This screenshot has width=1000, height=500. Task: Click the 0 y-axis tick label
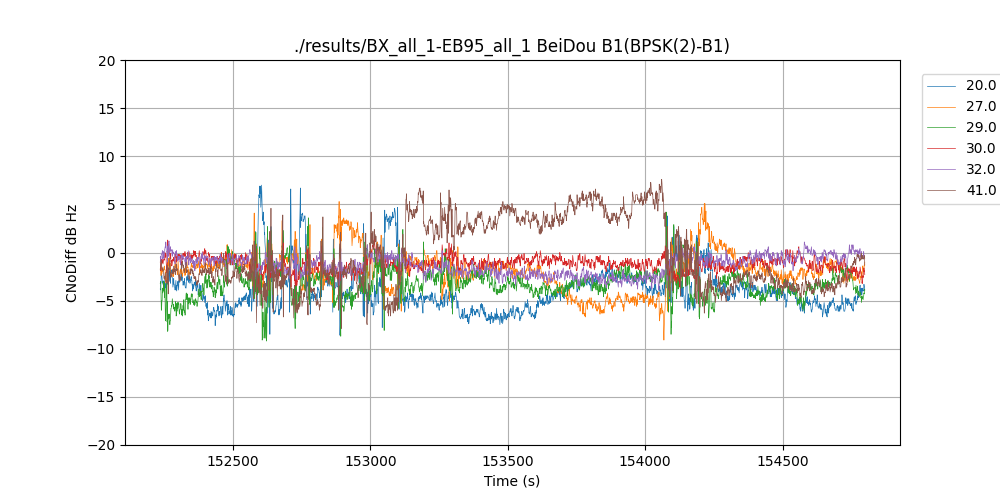pos(113,253)
